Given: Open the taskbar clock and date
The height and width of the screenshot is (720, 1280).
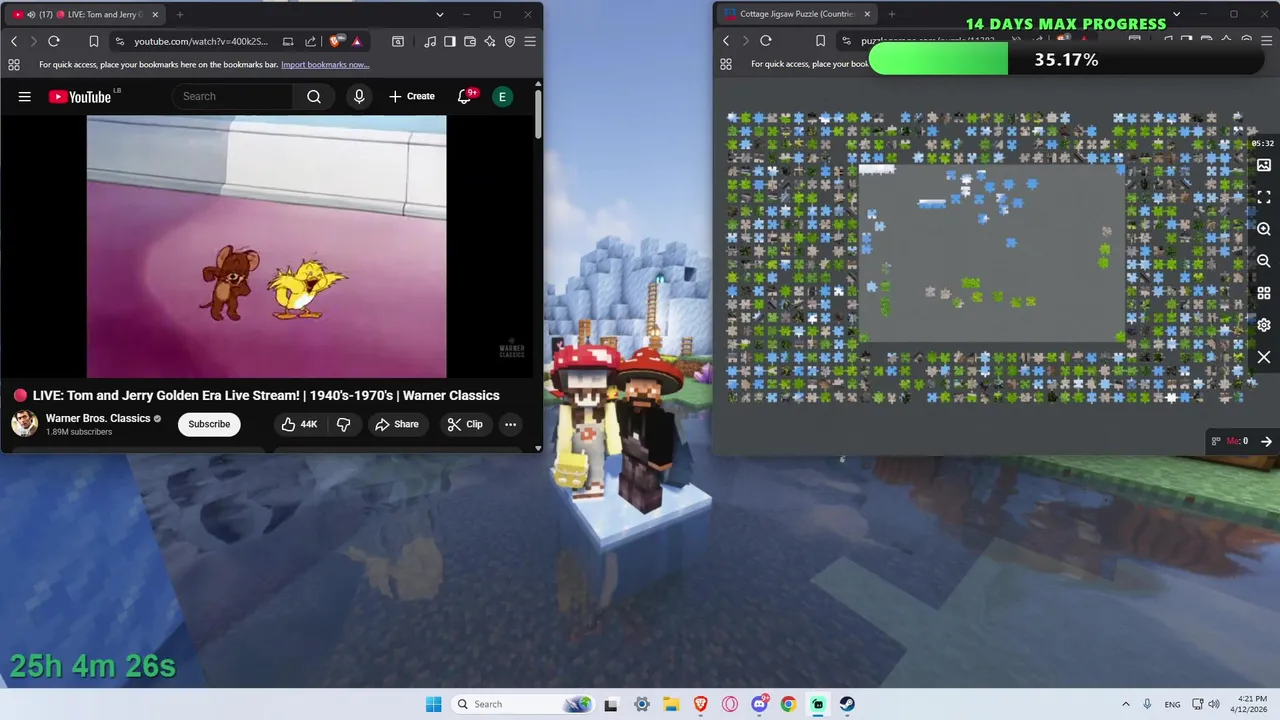Looking at the screenshot, I should point(1251,704).
